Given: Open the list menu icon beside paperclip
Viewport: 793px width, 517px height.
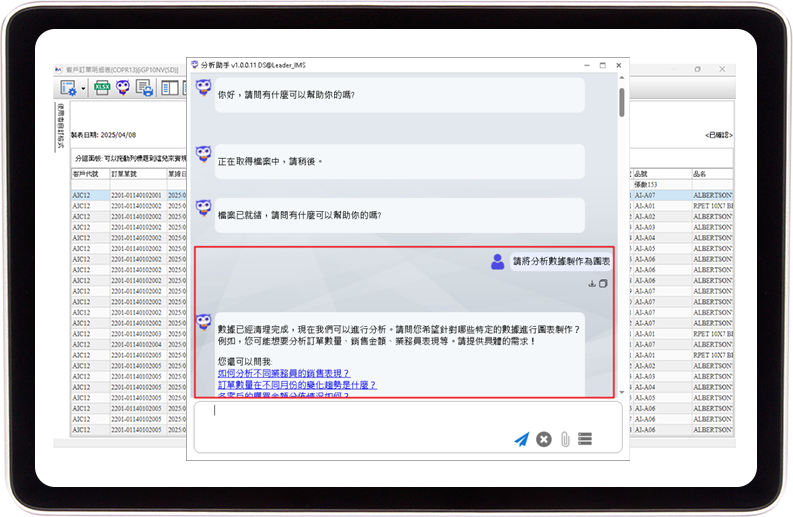Looking at the screenshot, I should (586, 439).
